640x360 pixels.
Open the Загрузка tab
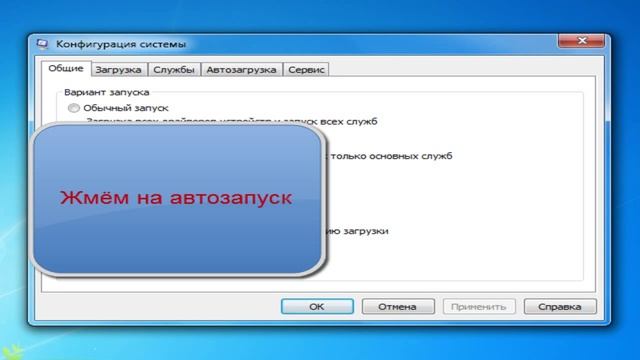click(118, 70)
